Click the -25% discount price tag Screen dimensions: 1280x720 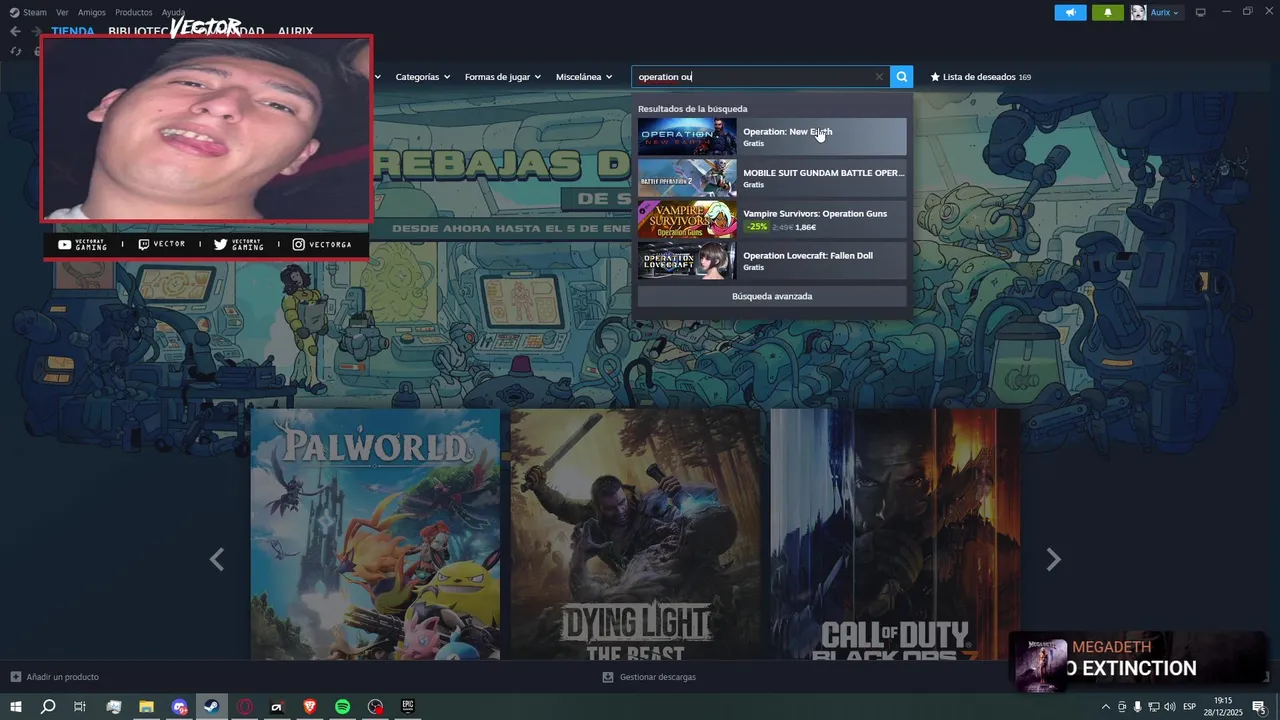757,227
